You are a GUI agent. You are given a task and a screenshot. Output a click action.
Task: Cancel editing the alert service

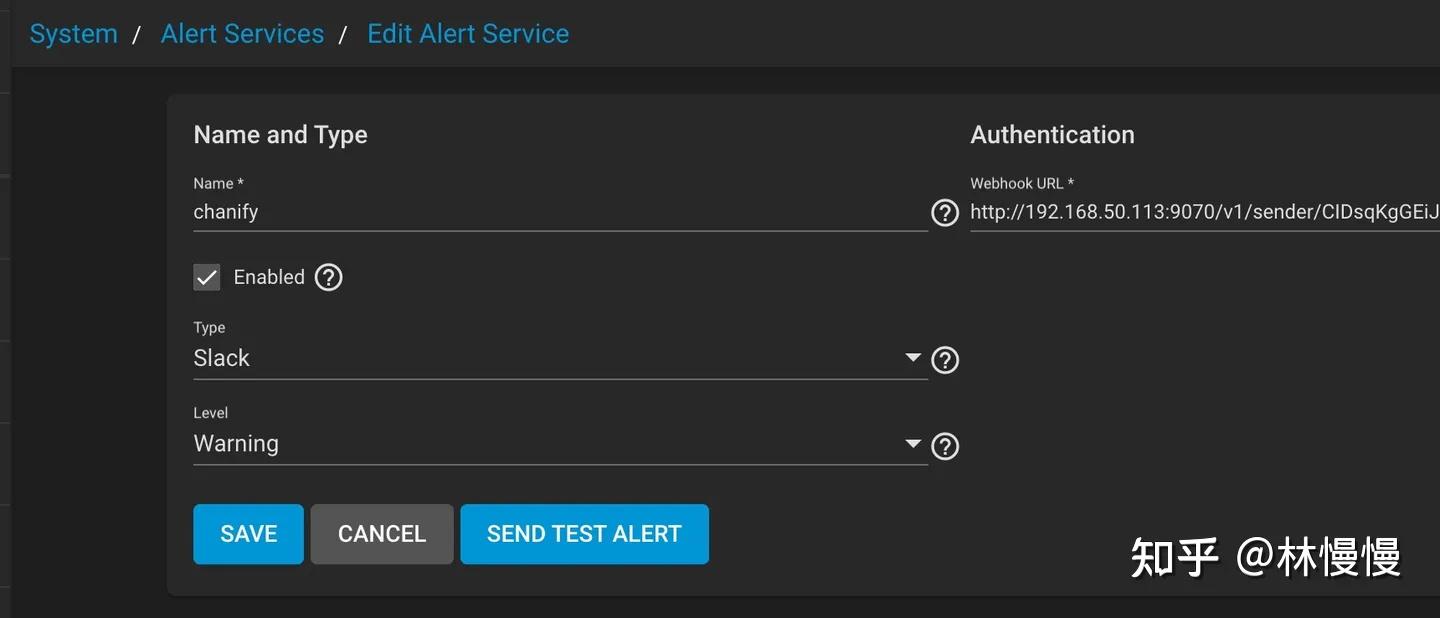coord(382,534)
